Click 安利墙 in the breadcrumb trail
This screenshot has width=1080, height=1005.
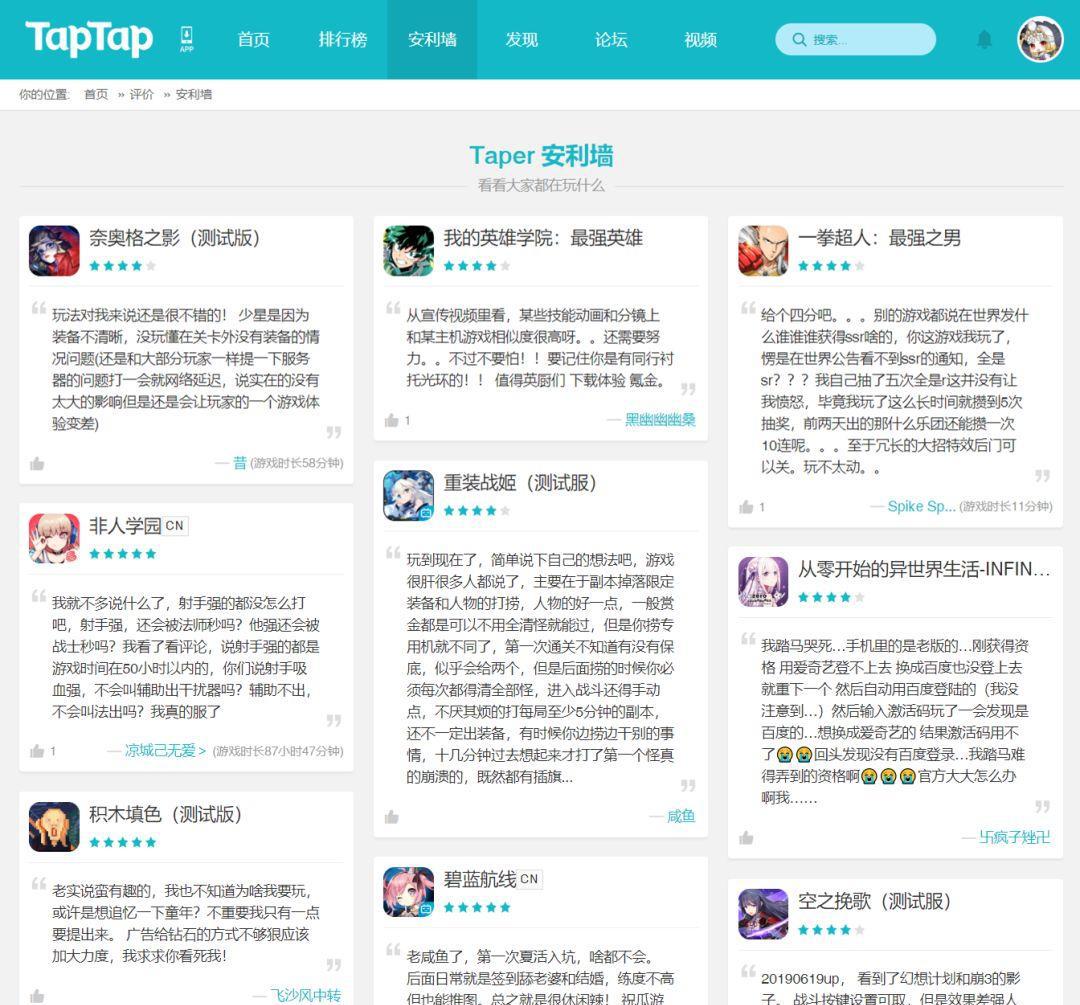pyautogui.click(x=194, y=94)
